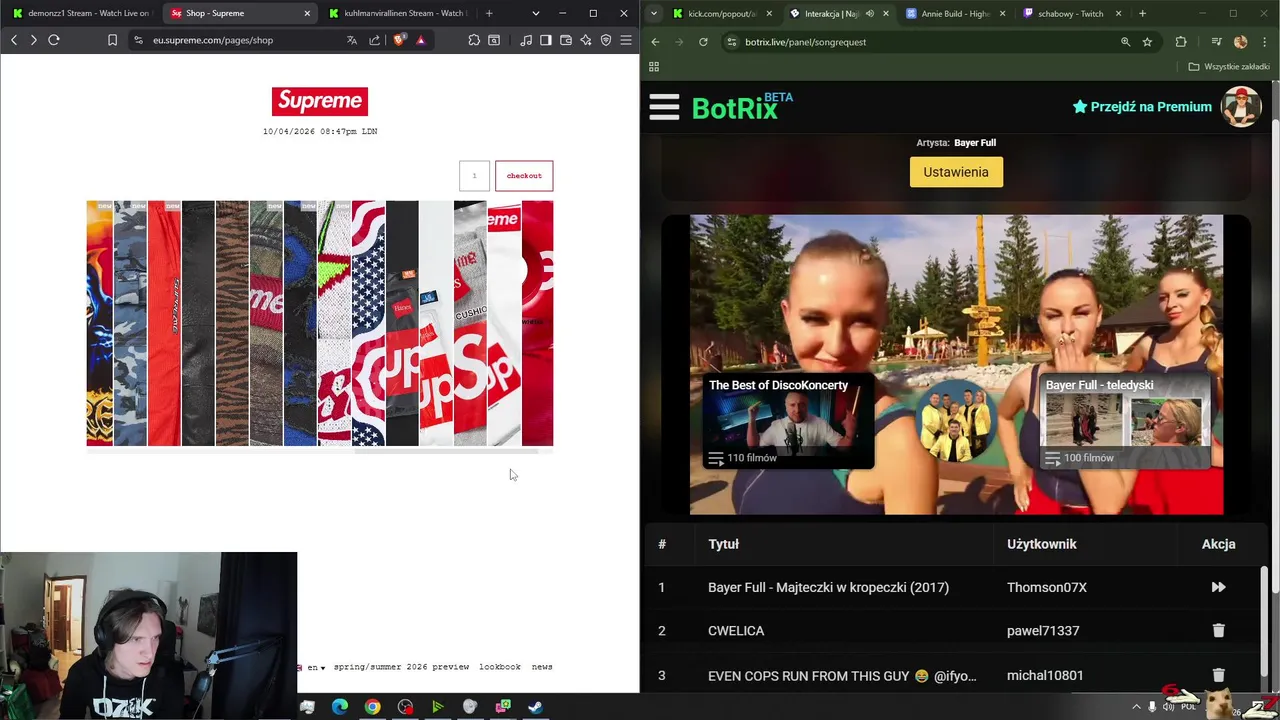1280x720 pixels.
Task: Open translate option in Supreme address bar
Action: pyautogui.click(x=352, y=40)
